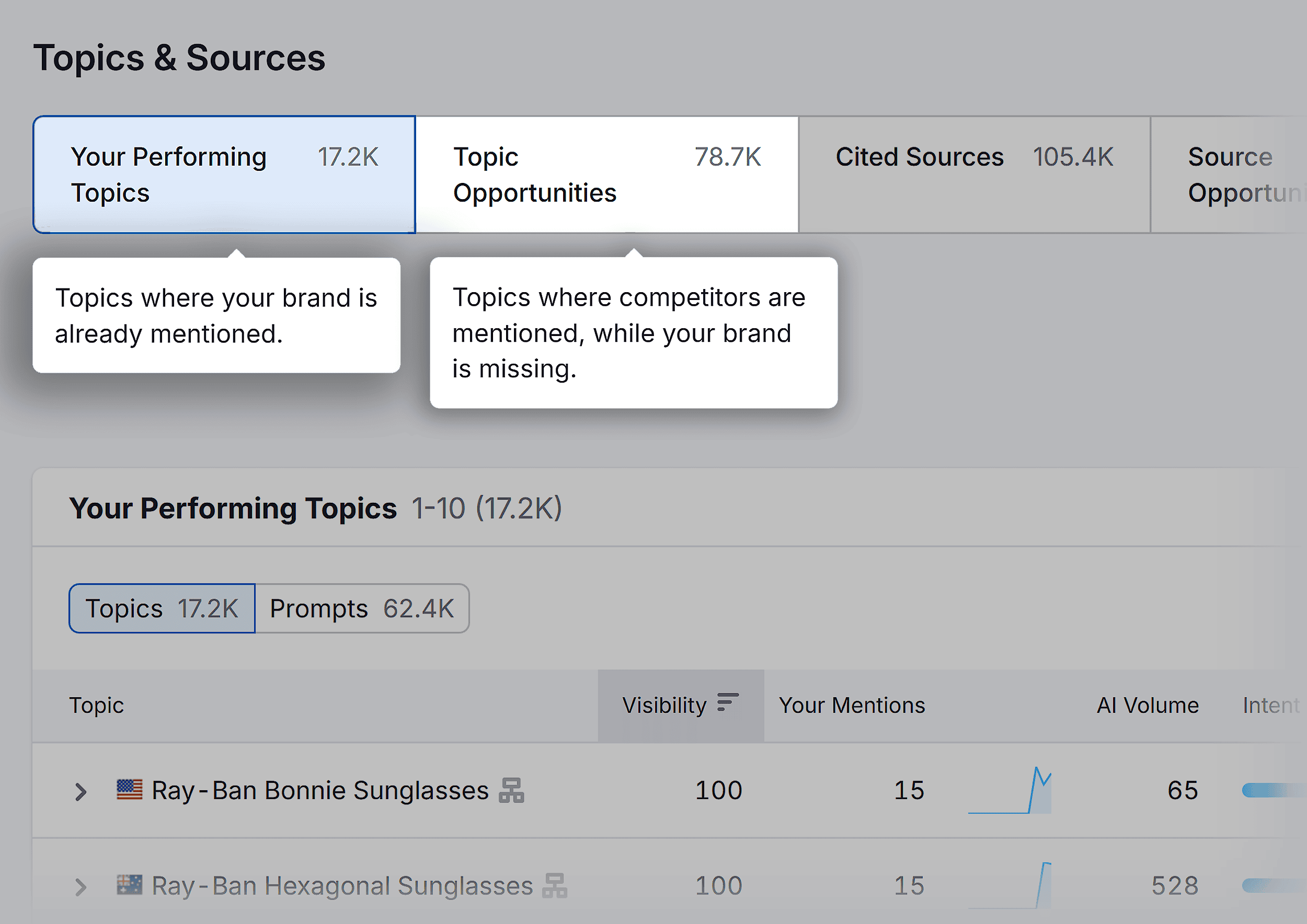Image resolution: width=1307 pixels, height=924 pixels.
Task: Click the Australian flag beside Ray-Ban Hexagonal Sunglasses
Action: click(129, 885)
